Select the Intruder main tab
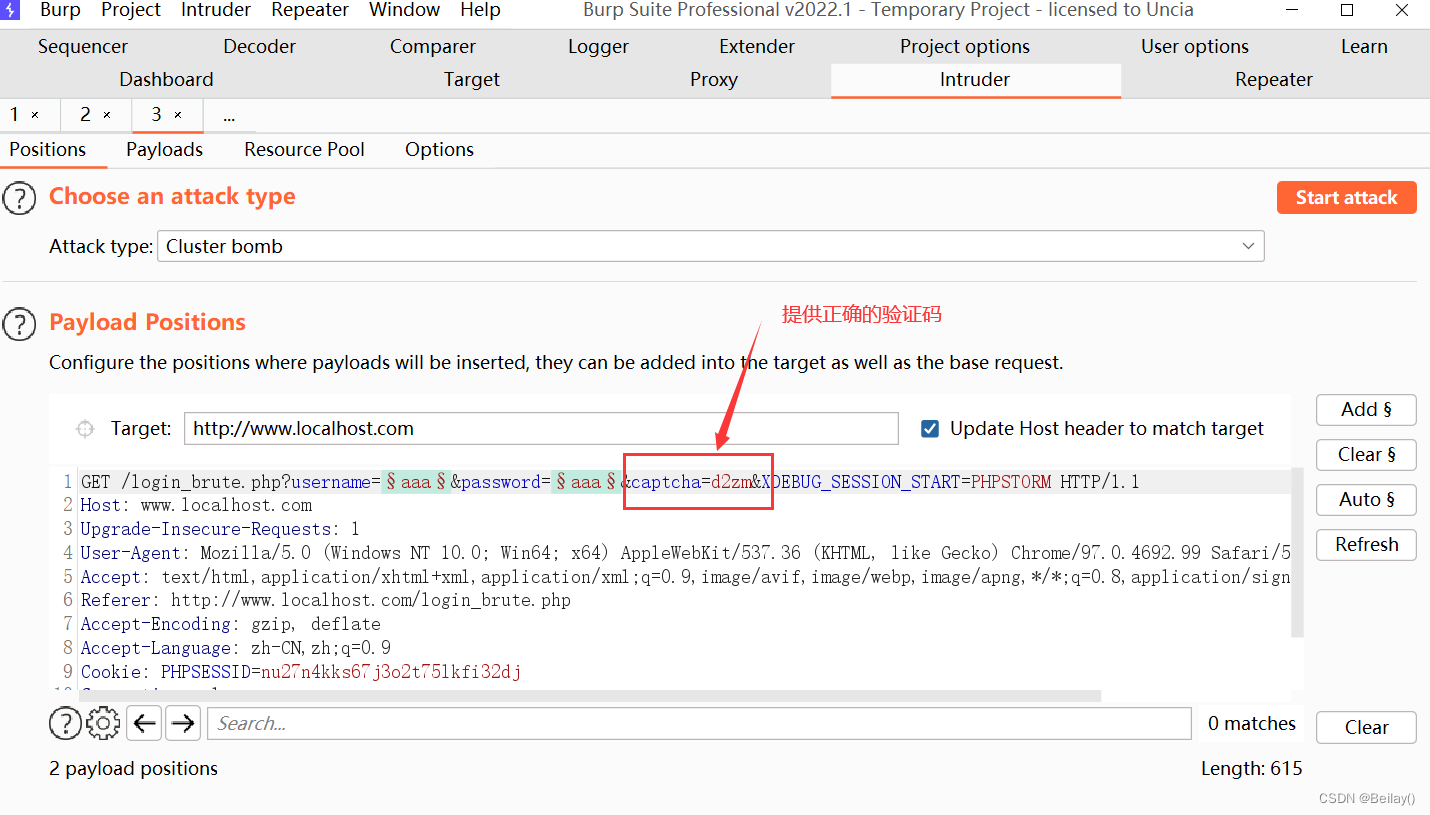The height and width of the screenshot is (815, 1430). pyautogui.click(x=975, y=80)
